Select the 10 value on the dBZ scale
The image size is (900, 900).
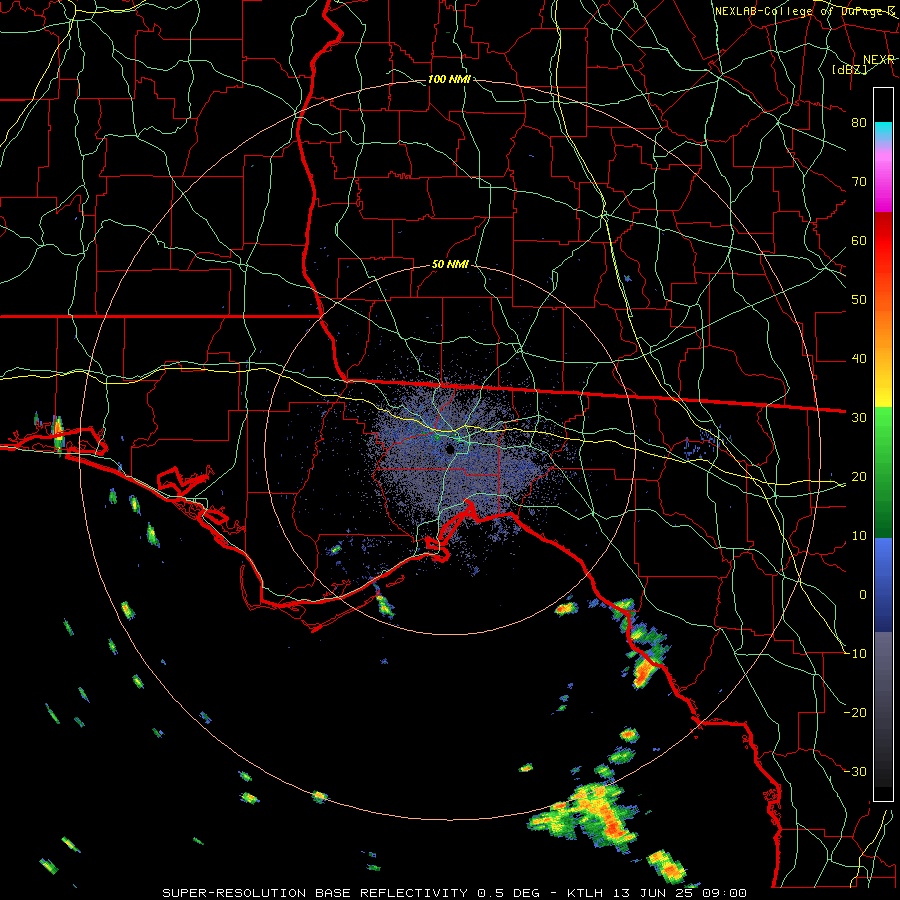click(x=859, y=536)
